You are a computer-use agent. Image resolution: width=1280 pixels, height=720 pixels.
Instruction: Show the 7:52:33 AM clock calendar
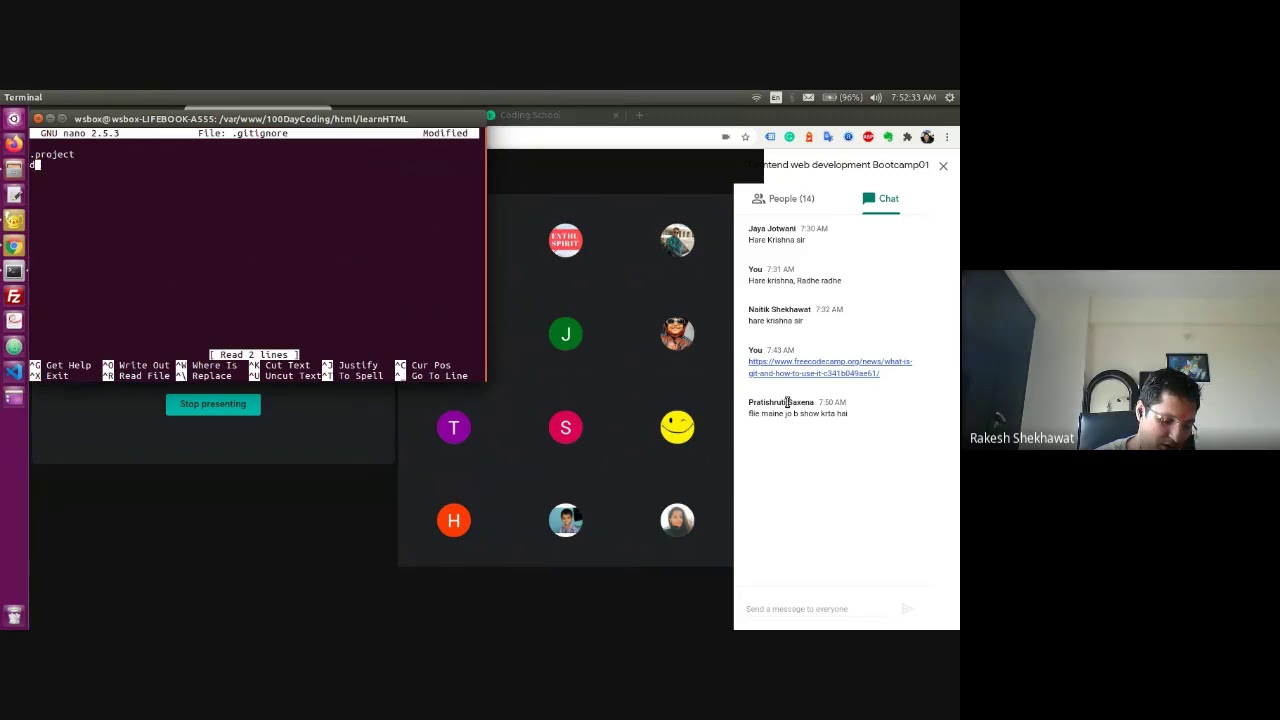(913, 97)
